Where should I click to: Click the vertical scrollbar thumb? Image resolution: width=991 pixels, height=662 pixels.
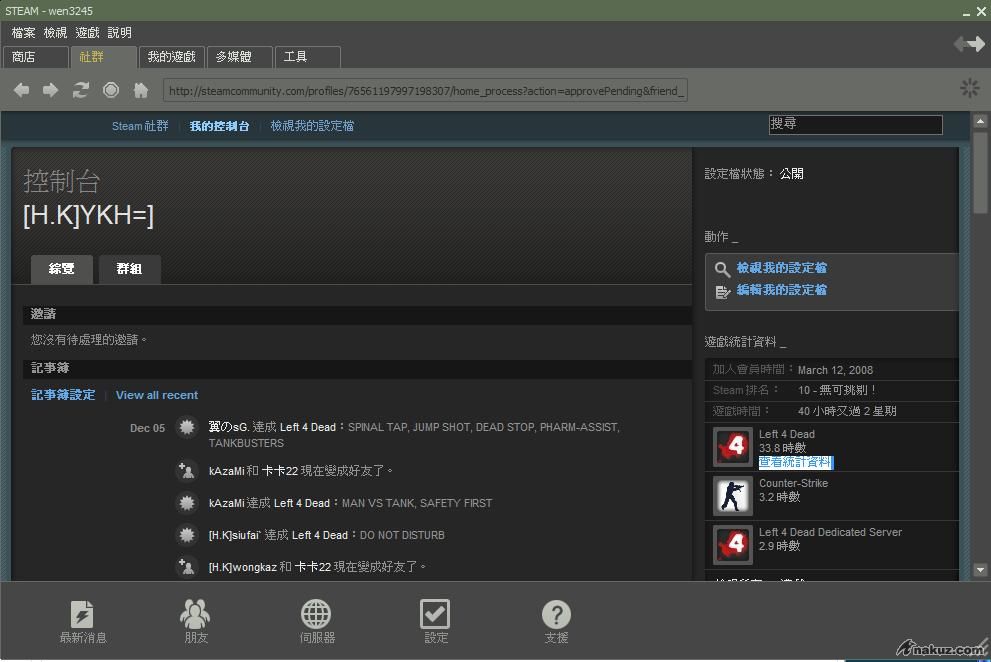pyautogui.click(x=980, y=172)
